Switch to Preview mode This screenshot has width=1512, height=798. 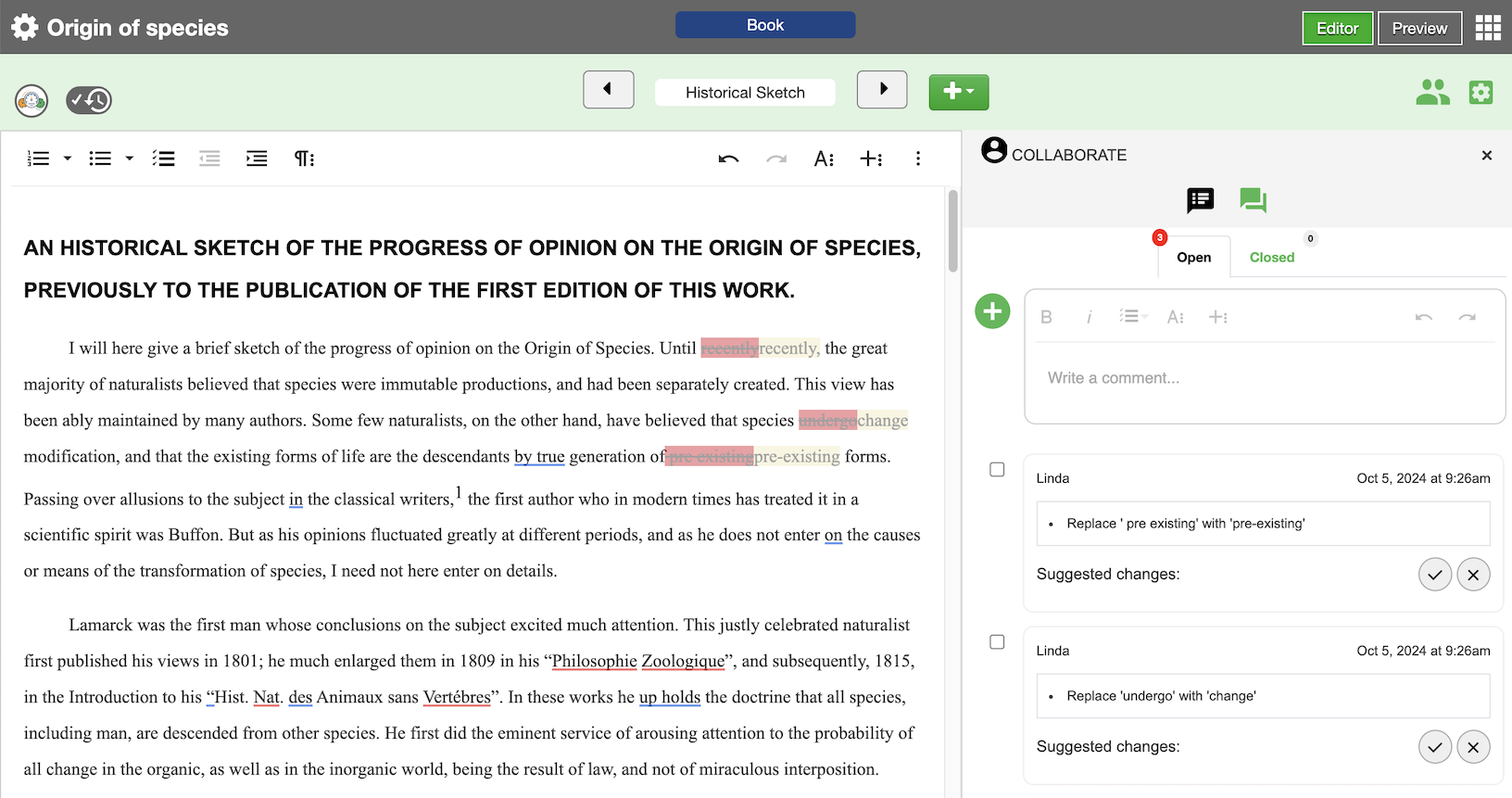coord(1418,29)
